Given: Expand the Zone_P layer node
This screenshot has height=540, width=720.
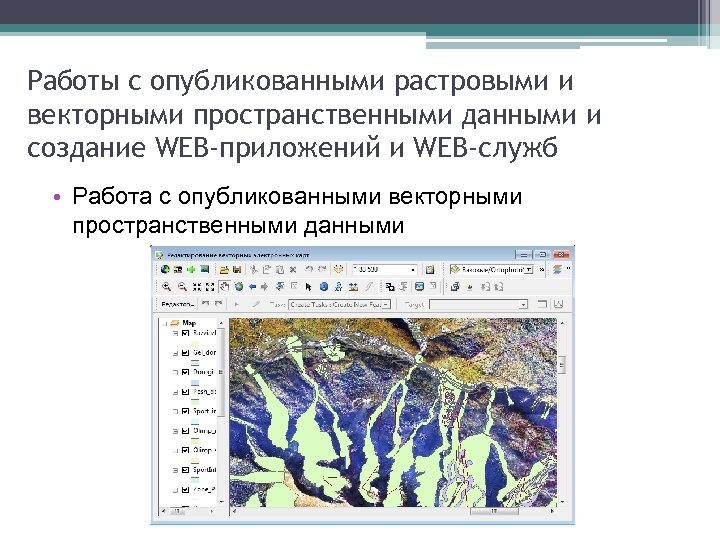Looking at the screenshot, I should pos(175,490).
